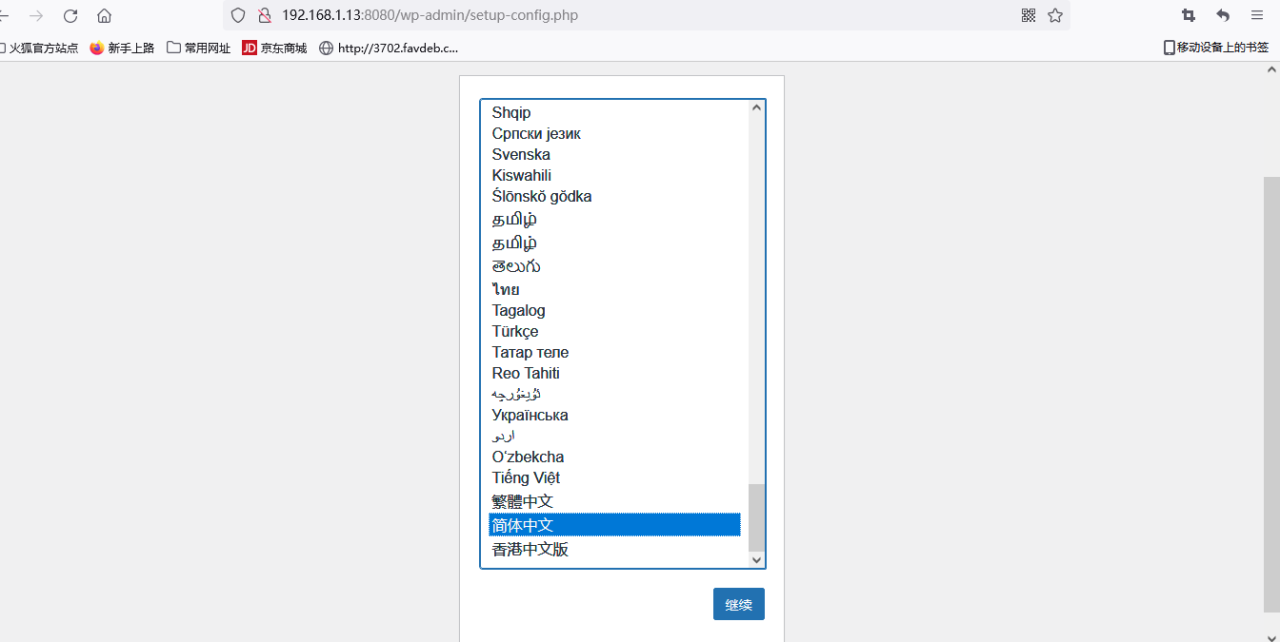Open the Firefox hamburger menu
The image size is (1280, 642).
pos(1256,15)
